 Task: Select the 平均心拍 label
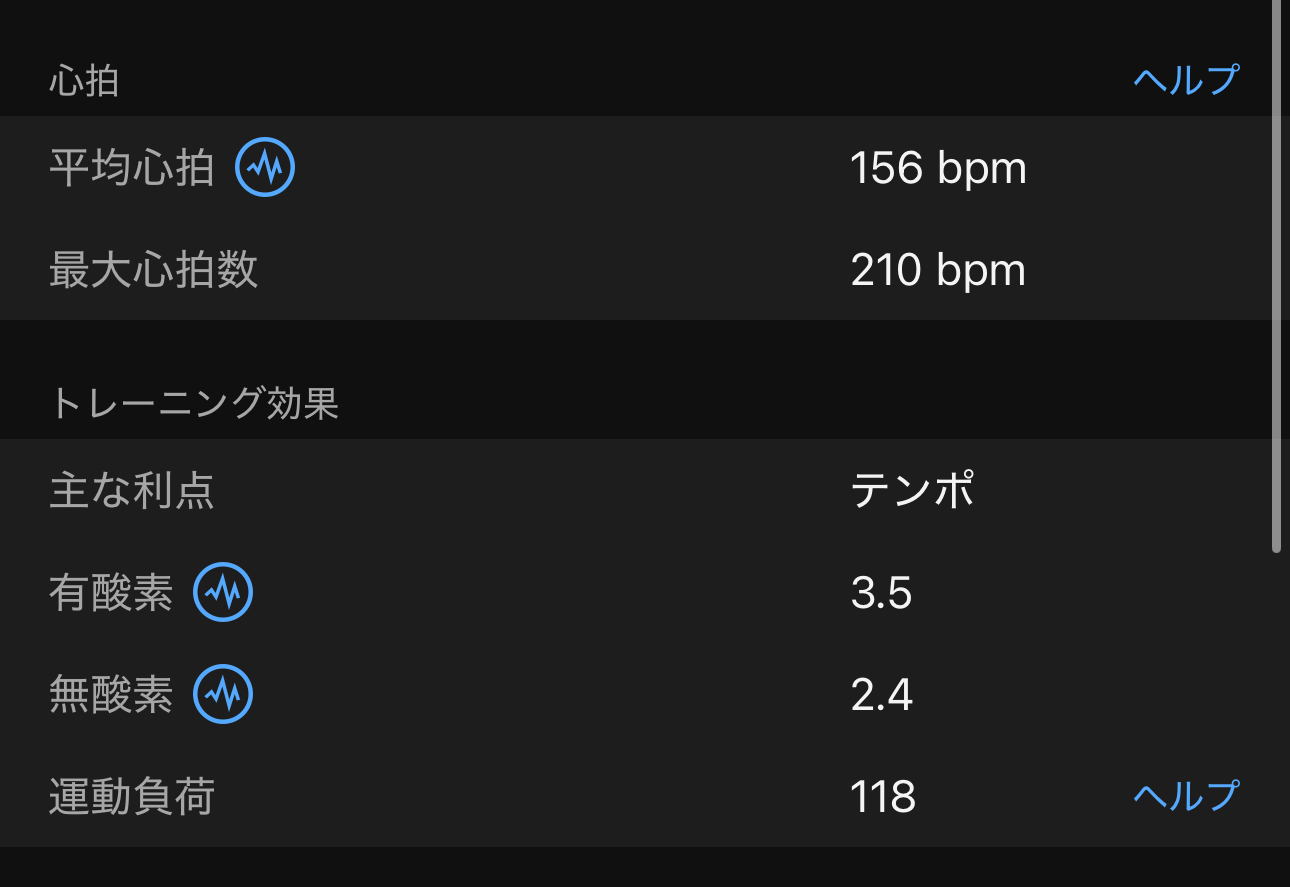132,168
